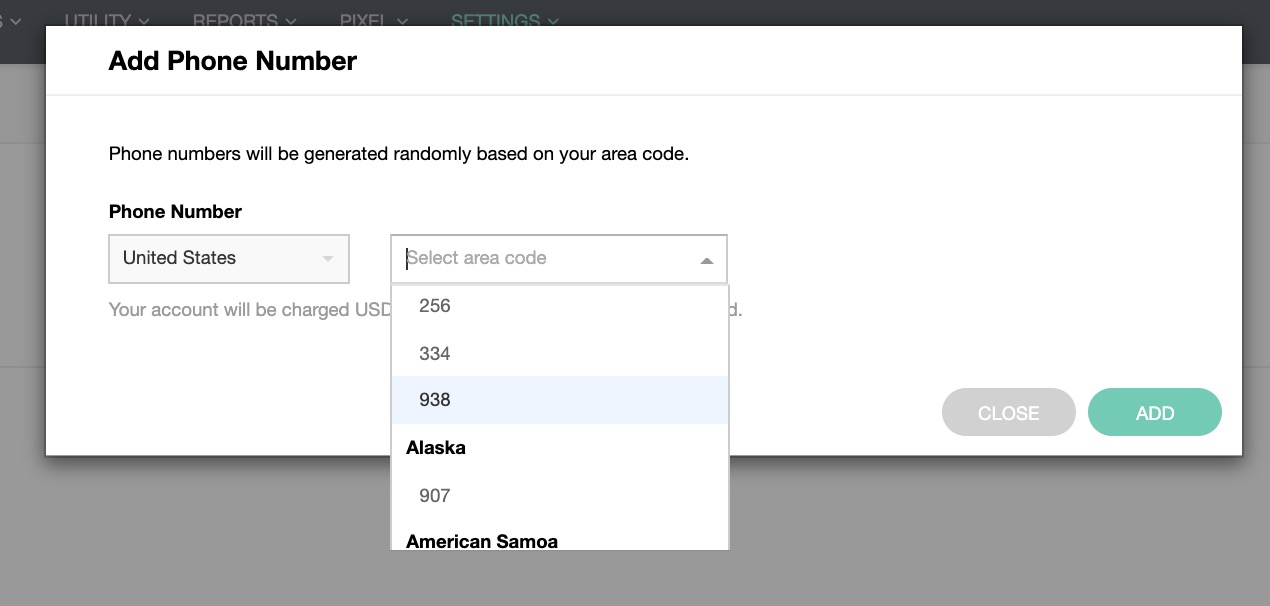Image resolution: width=1270 pixels, height=606 pixels.
Task: Pick the highlighted 938 area code
Action: click(x=435, y=400)
